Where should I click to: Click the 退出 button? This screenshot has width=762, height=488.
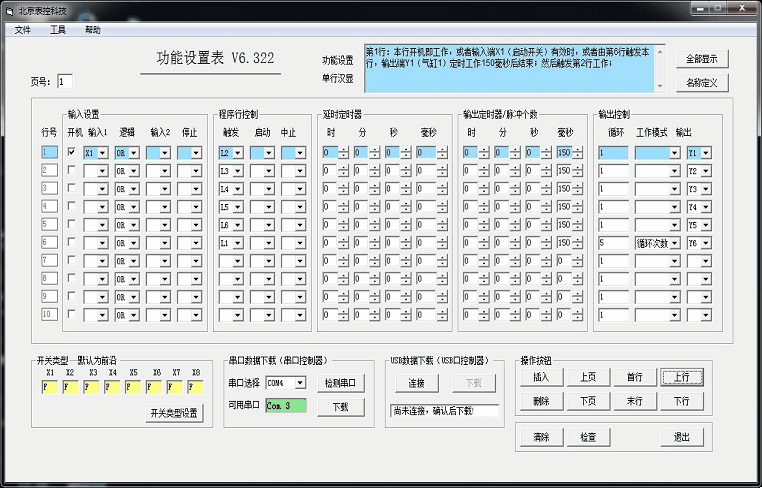click(682, 437)
